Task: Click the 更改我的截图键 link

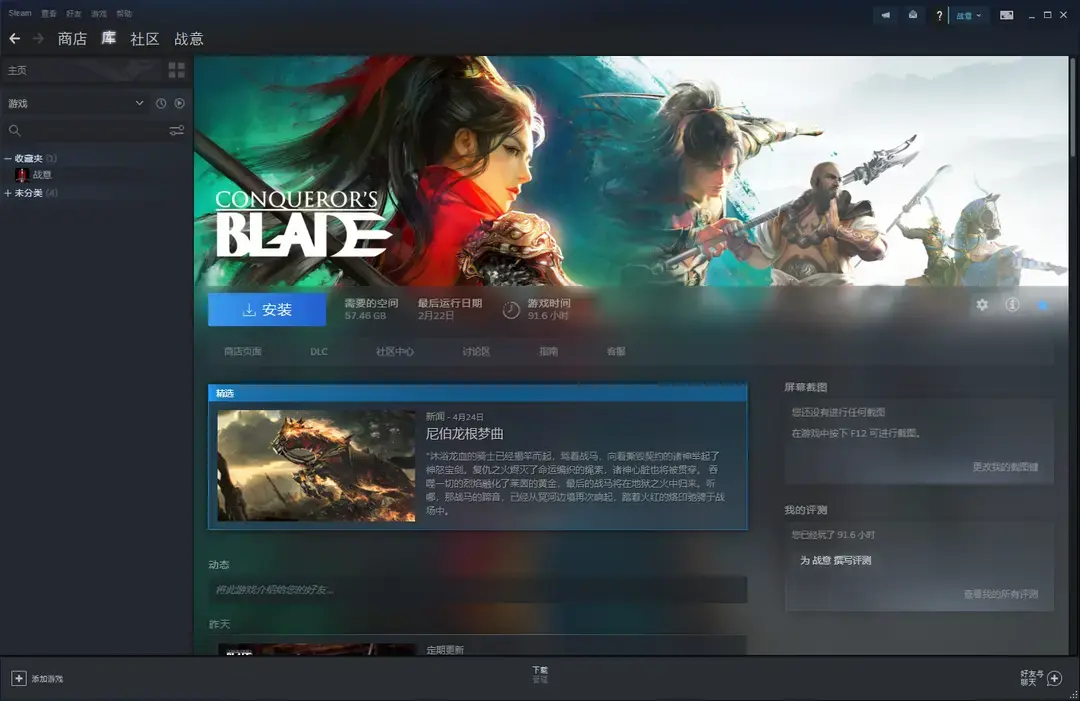Action: tap(1005, 467)
